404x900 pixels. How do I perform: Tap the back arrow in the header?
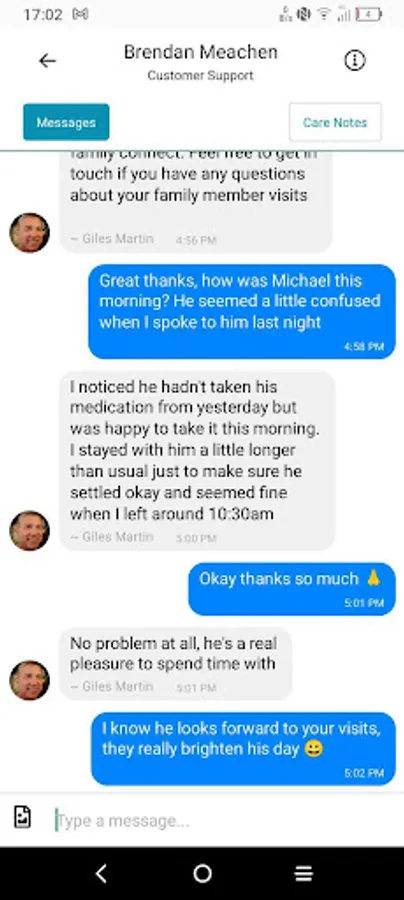(x=48, y=60)
